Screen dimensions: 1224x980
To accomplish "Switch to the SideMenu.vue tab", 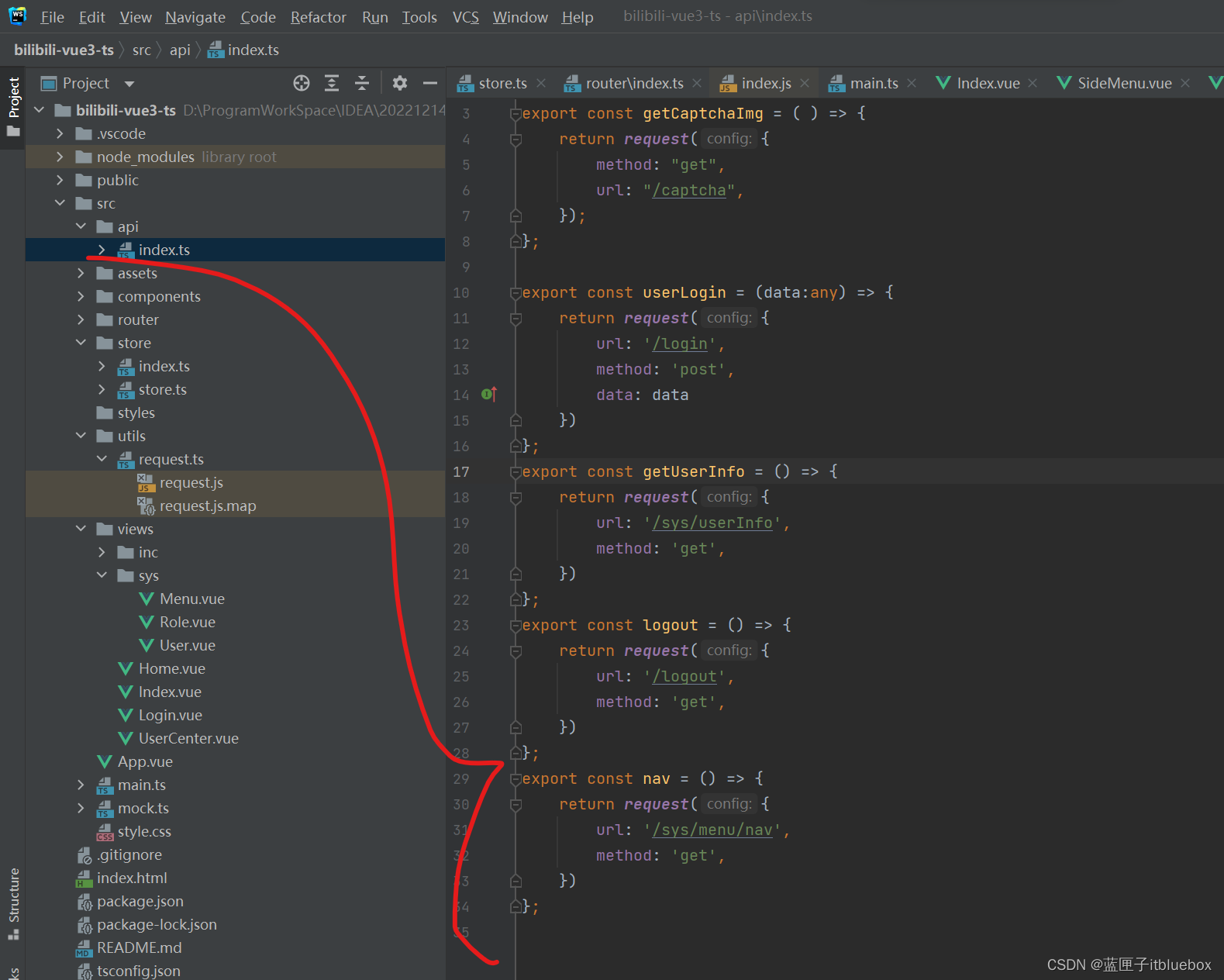I will 1123,83.
